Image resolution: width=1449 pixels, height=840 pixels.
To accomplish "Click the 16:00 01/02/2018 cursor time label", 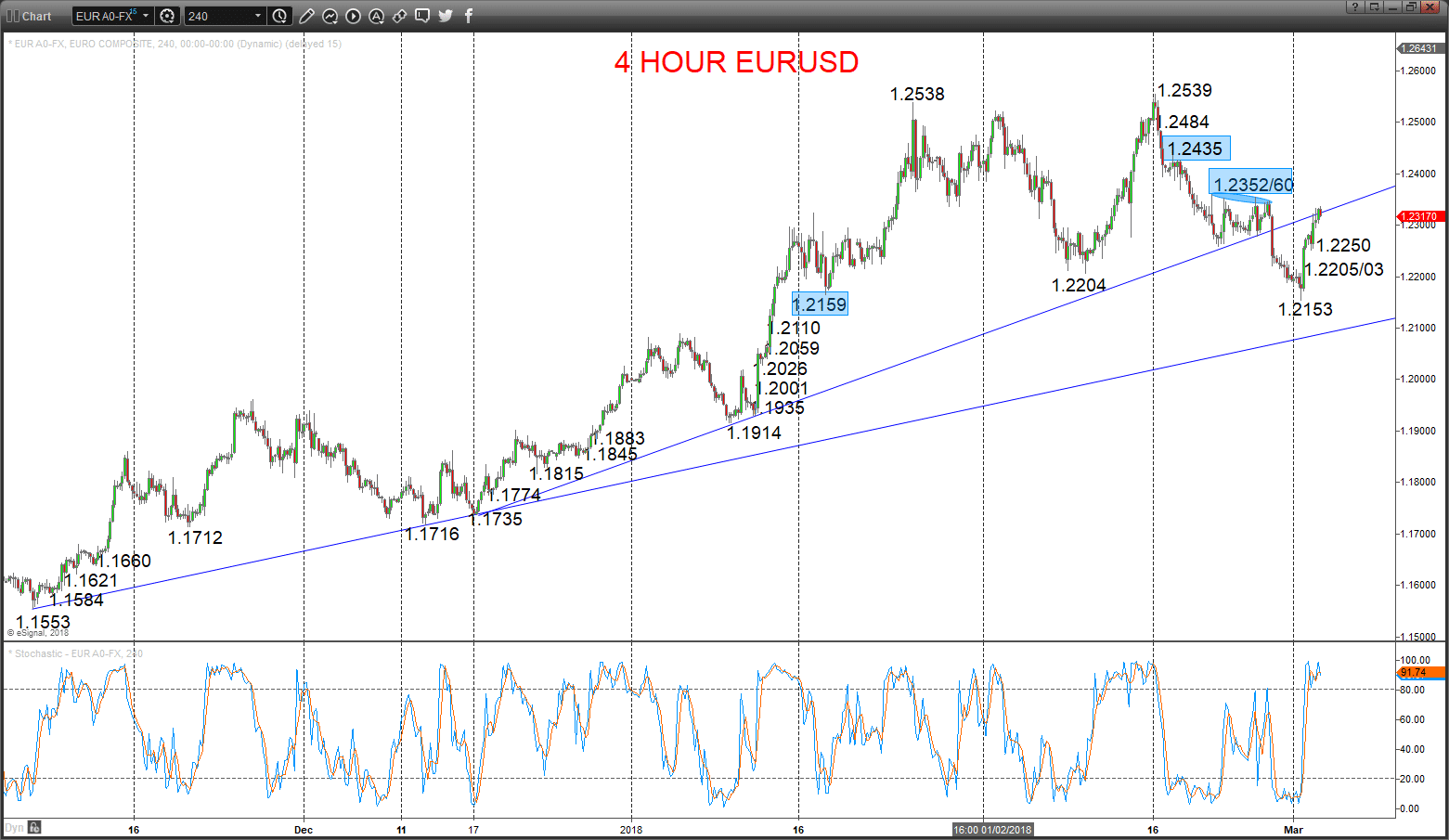I will pos(992,829).
